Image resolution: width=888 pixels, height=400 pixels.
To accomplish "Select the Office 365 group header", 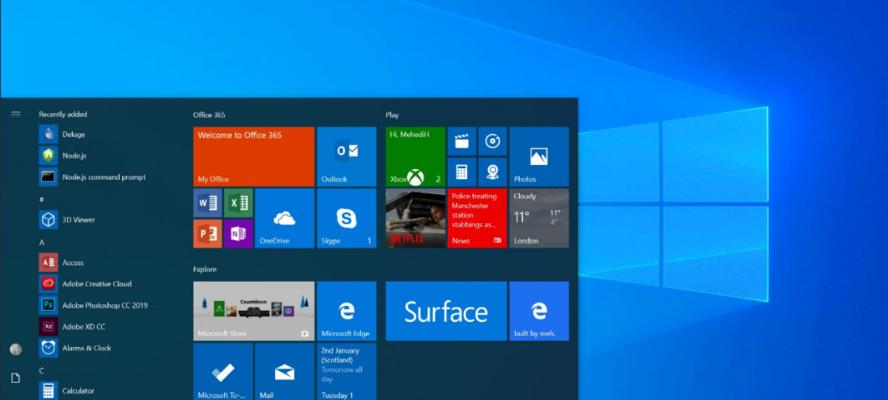I will pos(209,114).
